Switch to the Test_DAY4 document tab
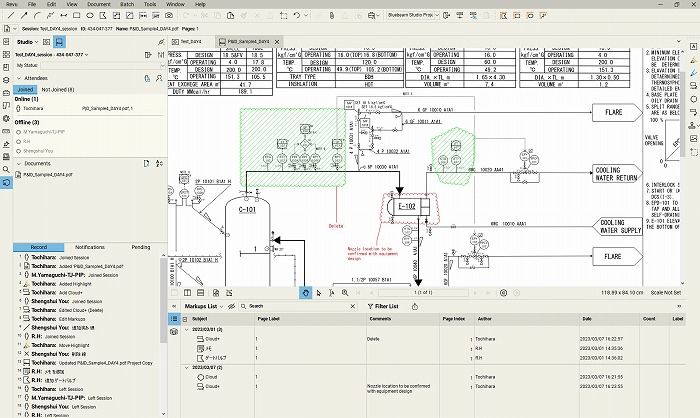The width and height of the screenshot is (700, 418). (191, 42)
